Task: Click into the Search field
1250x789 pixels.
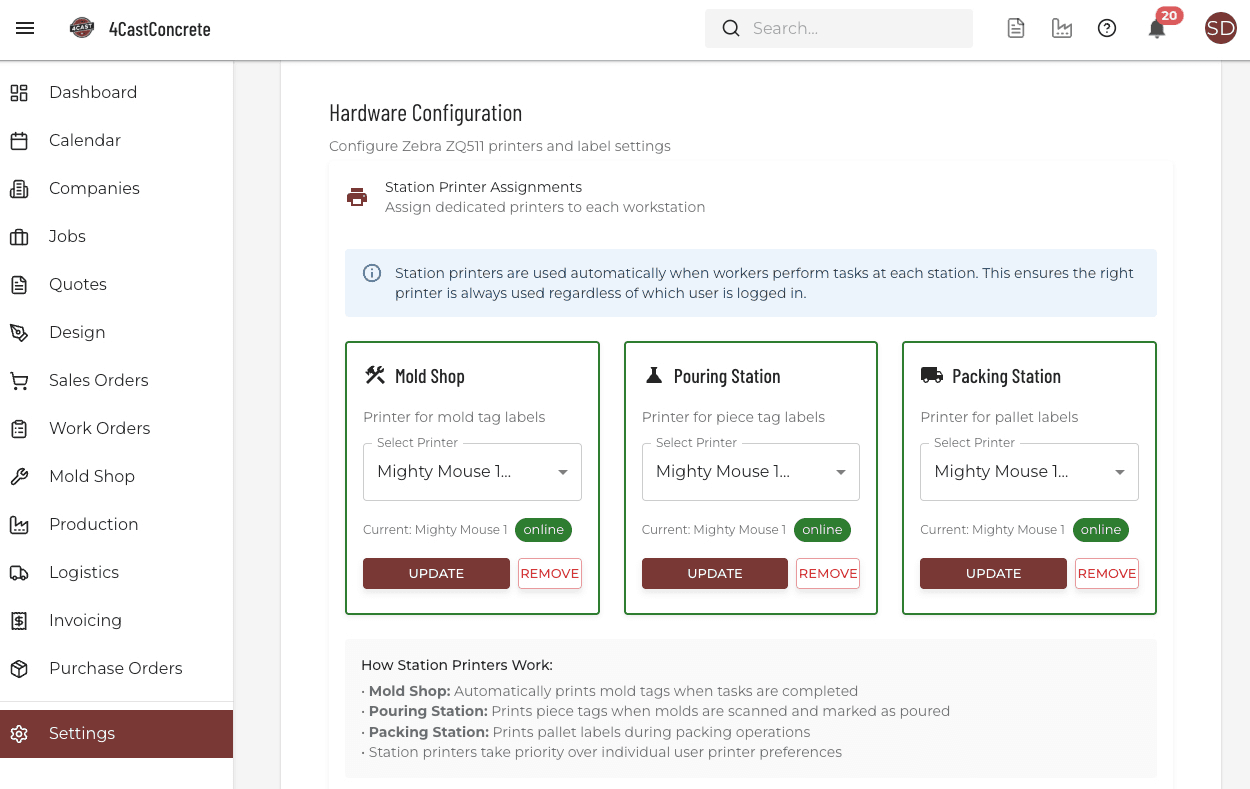Action: click(x=850, y=29)
